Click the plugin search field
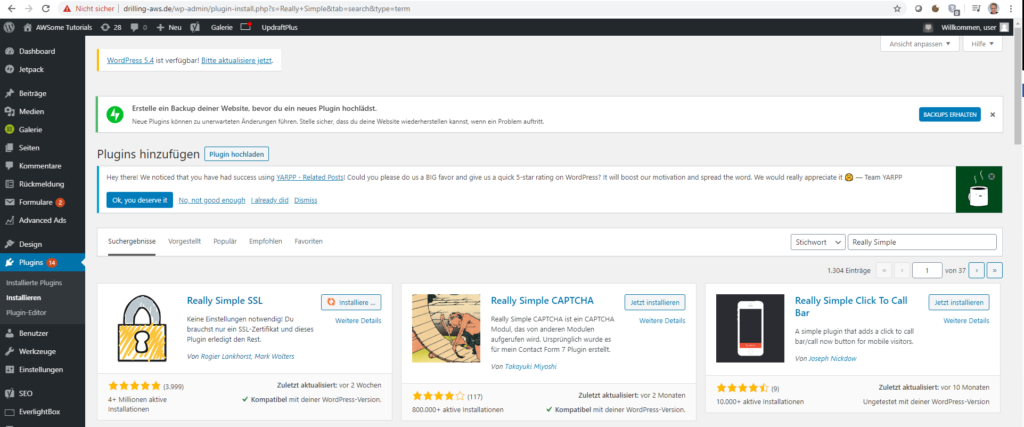The height and width of the screenshot is (427, 1024). pos(922,242)
